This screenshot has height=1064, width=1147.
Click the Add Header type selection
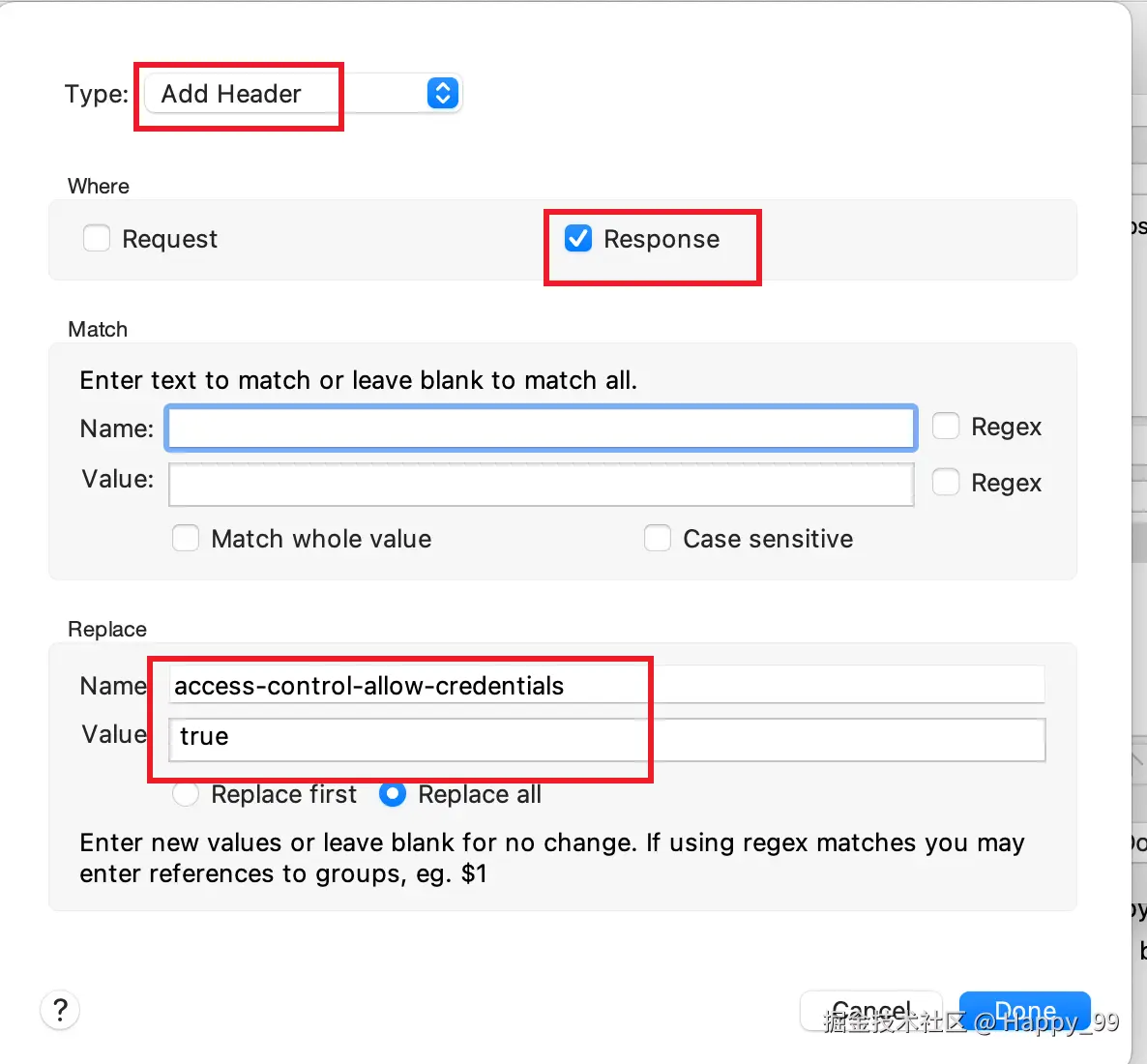click(x=232, y=94)
